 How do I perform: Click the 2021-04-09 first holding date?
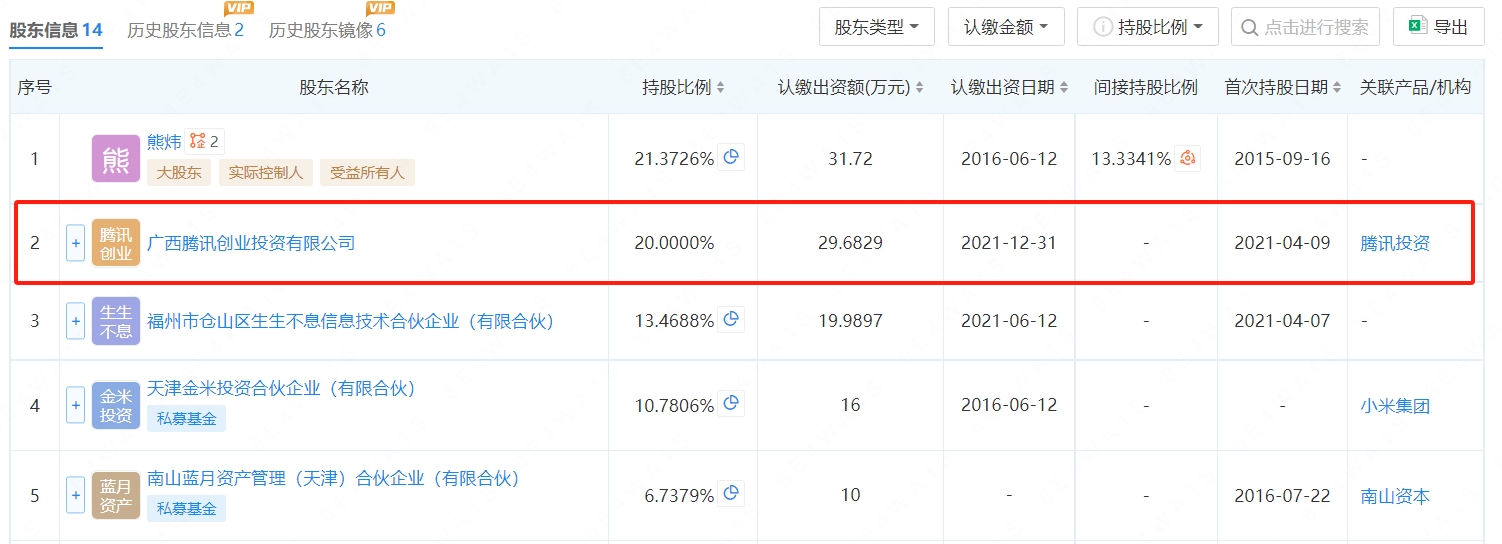point(1282,243)
